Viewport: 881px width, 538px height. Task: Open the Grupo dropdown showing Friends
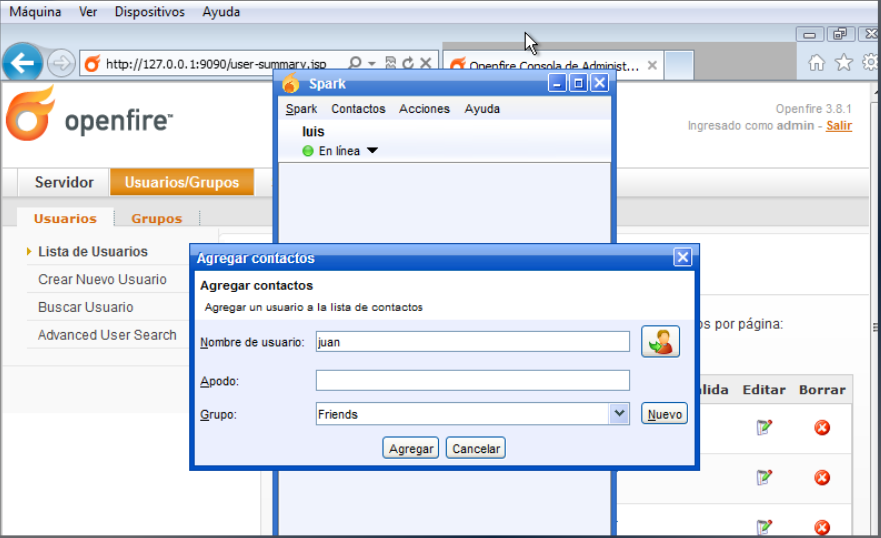click(x=619, y=413)
